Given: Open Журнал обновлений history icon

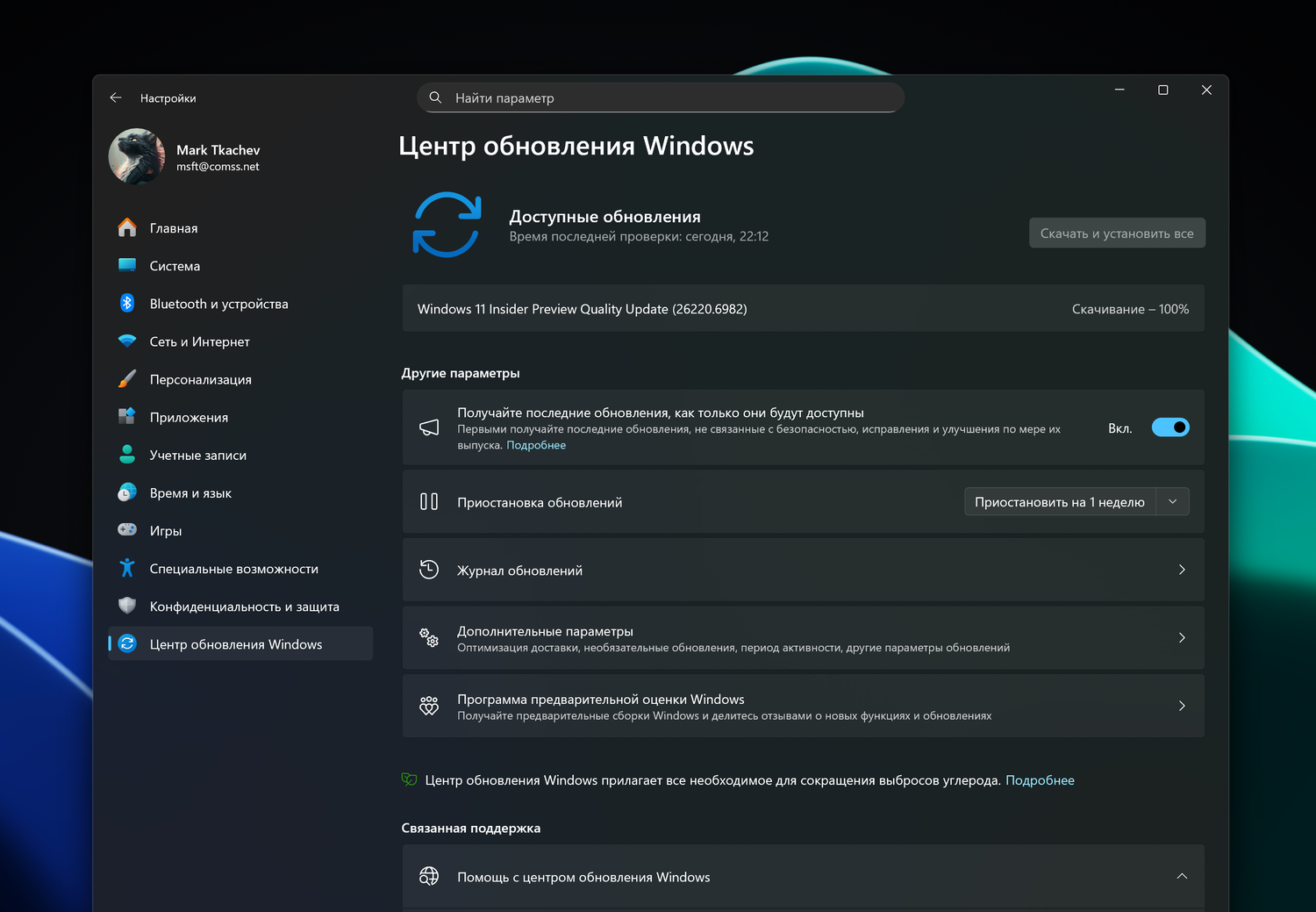Looking at the screenshot, I should 429,569.
